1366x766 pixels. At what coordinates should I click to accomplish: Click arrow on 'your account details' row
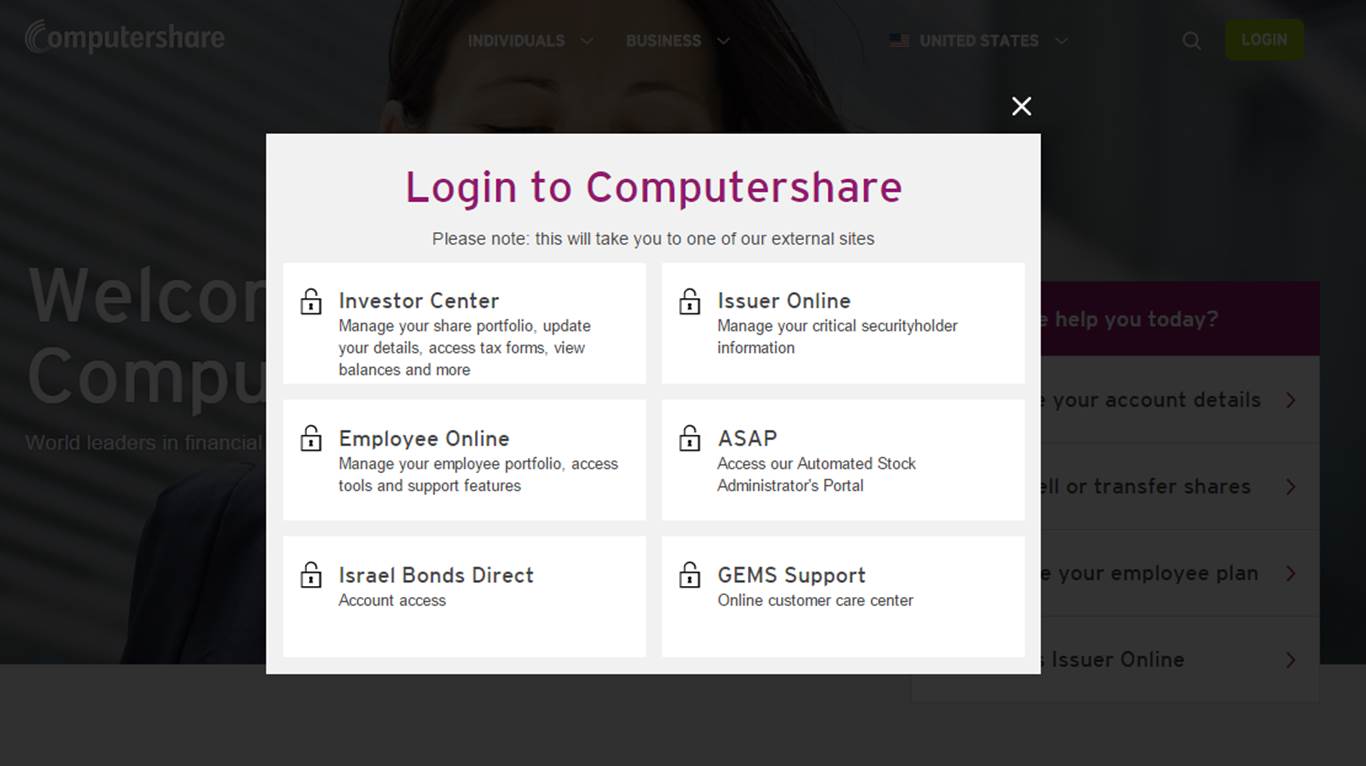(1291, 400)
